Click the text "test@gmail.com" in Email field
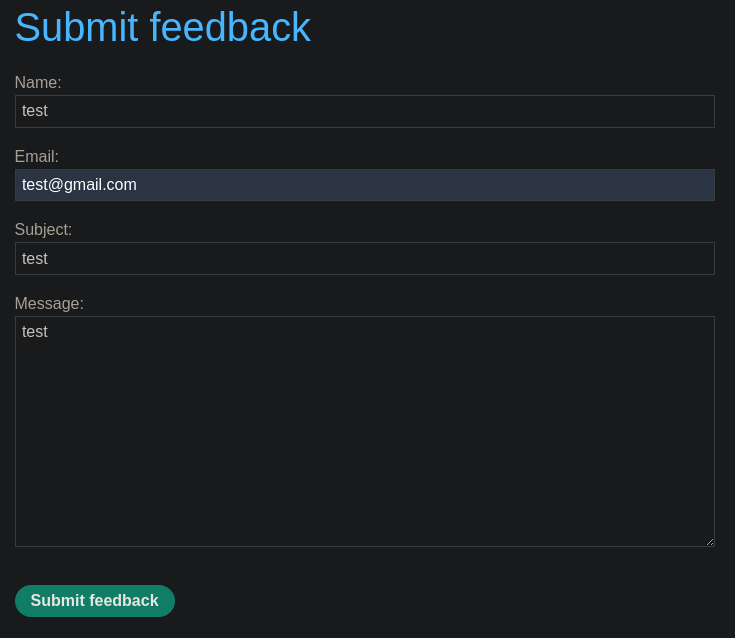The image size is (735, 638). (x=79, y=185)
